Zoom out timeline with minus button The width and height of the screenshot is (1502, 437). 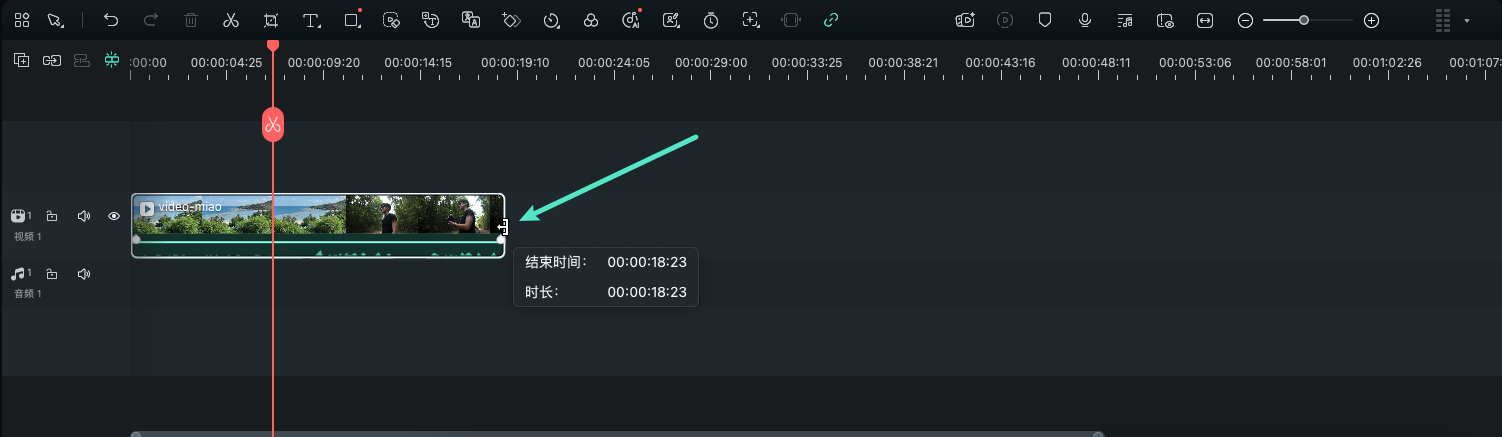point(1245,20)
